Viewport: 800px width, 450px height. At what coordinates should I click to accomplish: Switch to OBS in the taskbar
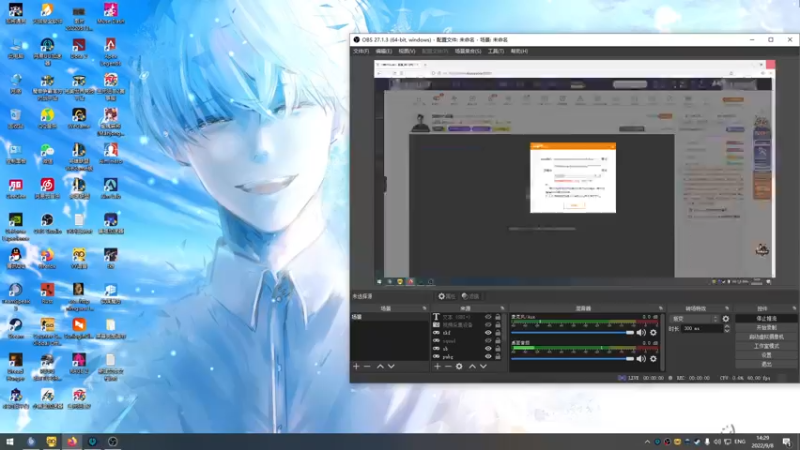113,441
